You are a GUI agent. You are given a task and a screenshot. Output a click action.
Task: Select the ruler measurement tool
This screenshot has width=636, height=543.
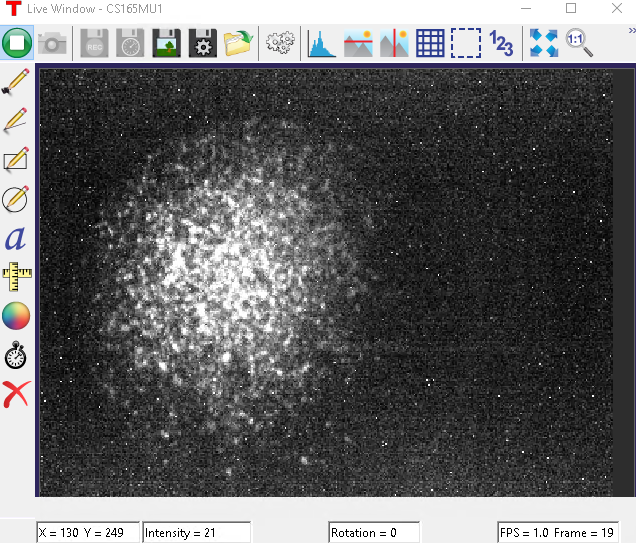tap(17, 277)
